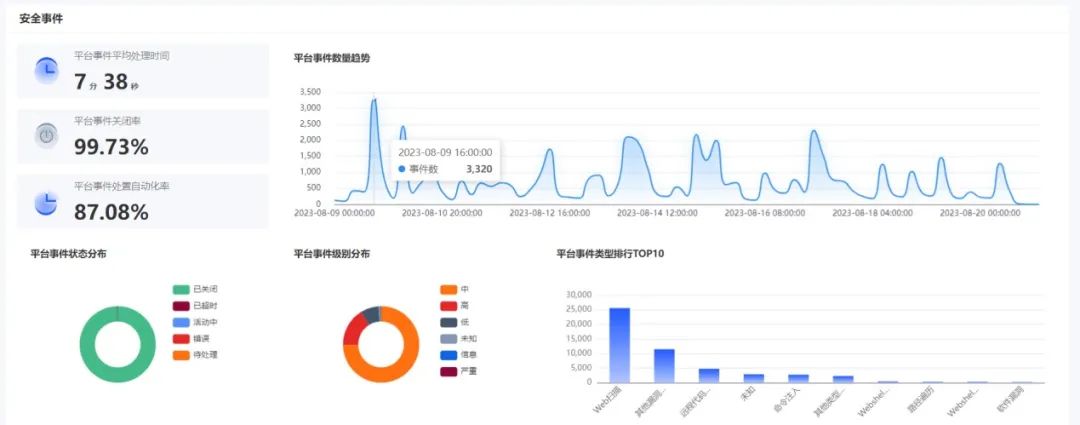Click the 命令注入 bar in TOP10 chart
The height and width of the screenshot is (425, 1080).
click(798, 378)
